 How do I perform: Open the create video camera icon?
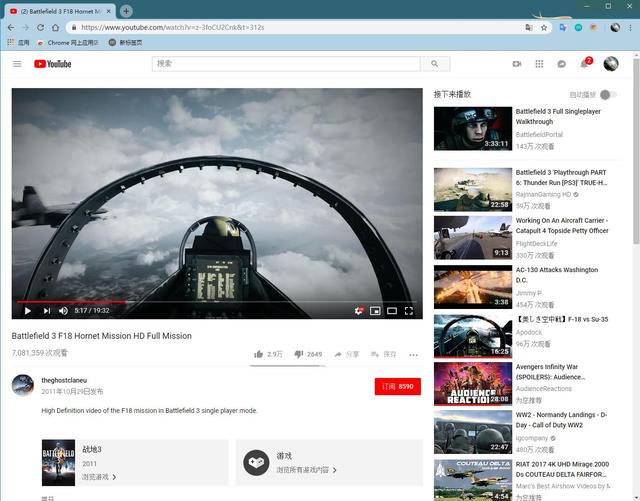point(517,64)
